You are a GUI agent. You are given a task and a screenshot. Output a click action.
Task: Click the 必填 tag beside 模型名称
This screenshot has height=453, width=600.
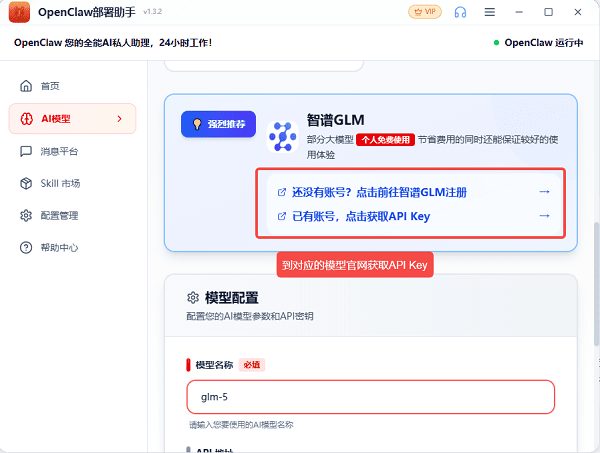[x=251, y=365]
